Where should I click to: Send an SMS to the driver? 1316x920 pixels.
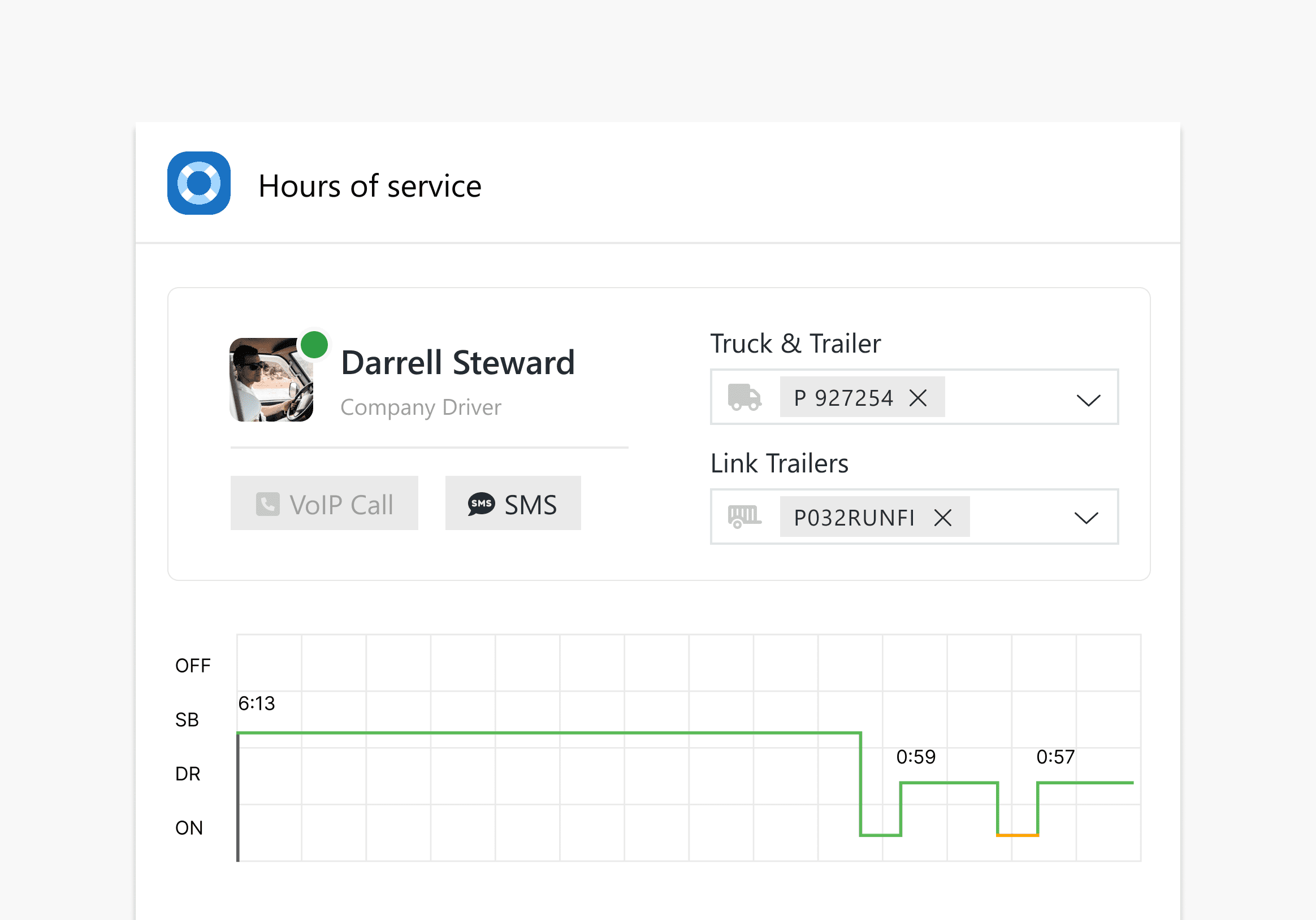coord(513,503)
